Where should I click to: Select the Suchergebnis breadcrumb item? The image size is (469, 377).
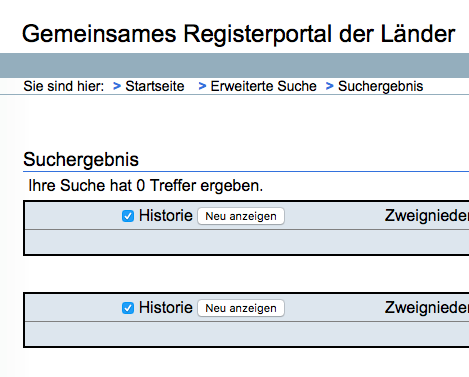(x=380, y=86)
